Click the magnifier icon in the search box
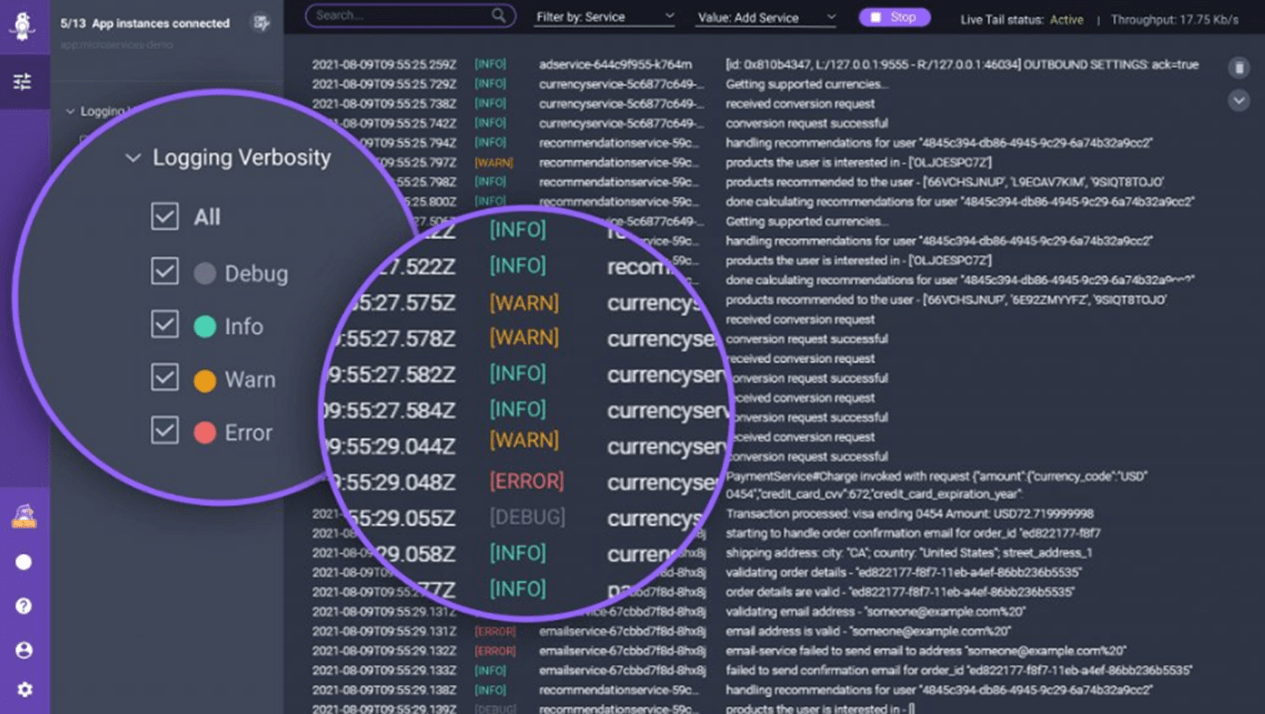The height and width of the screenshot is (714, 1265). (x=498, y=16)
